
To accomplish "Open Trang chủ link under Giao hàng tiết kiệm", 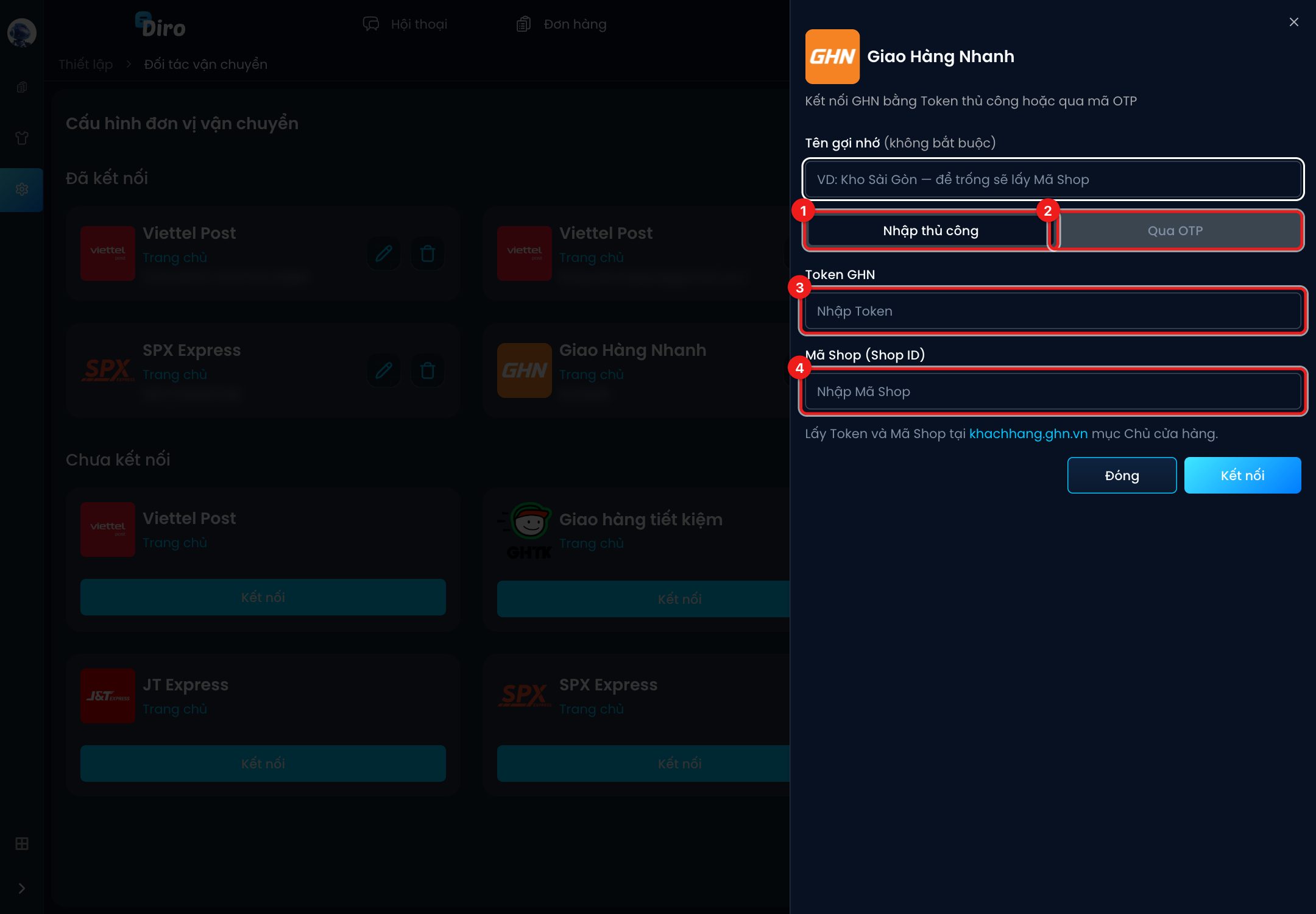I will [592, 544].
